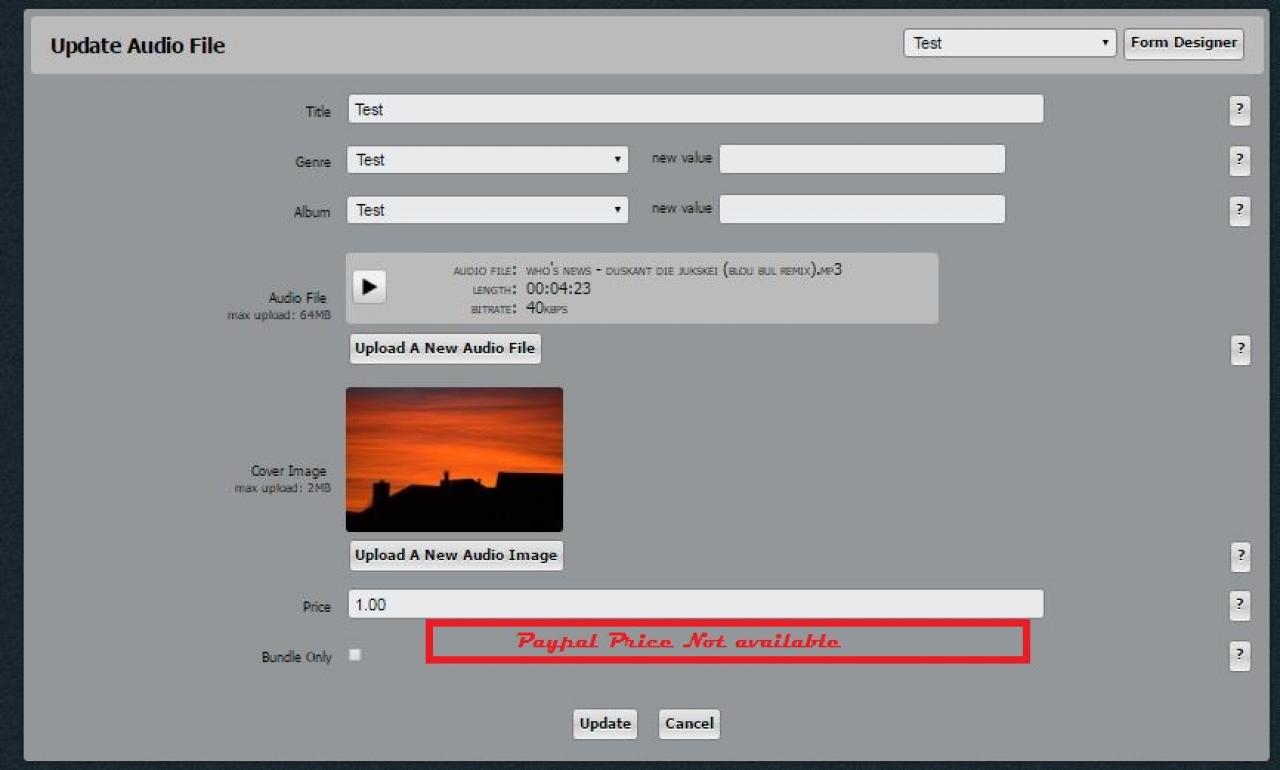Click the sunset cover image thumbnail

point(454,460)
